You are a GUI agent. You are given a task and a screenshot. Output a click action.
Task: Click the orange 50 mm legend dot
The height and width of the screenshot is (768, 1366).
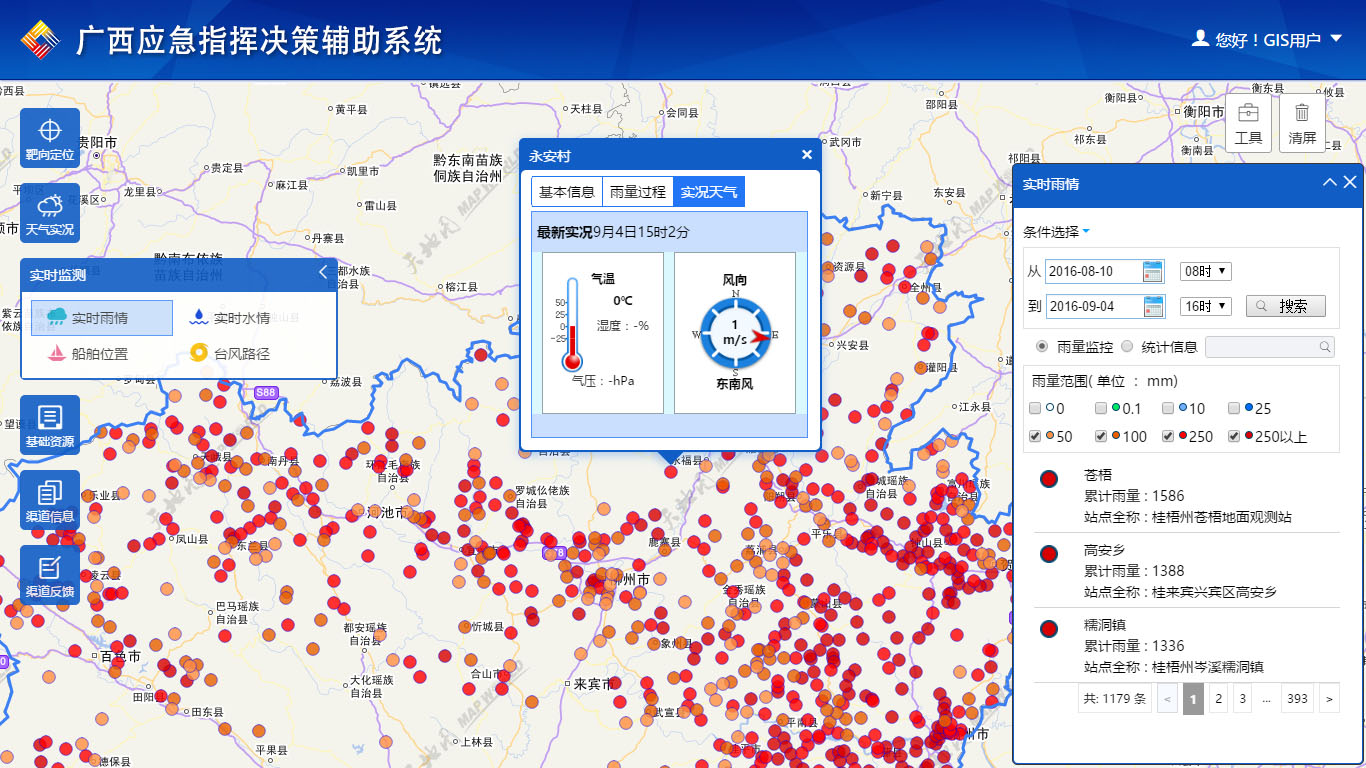coord(1049,436)
